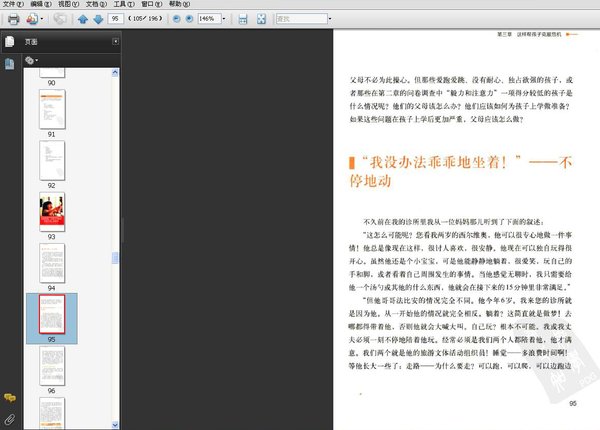
Task: Select the page 91 thumbnail
Action: coord(52,109)
